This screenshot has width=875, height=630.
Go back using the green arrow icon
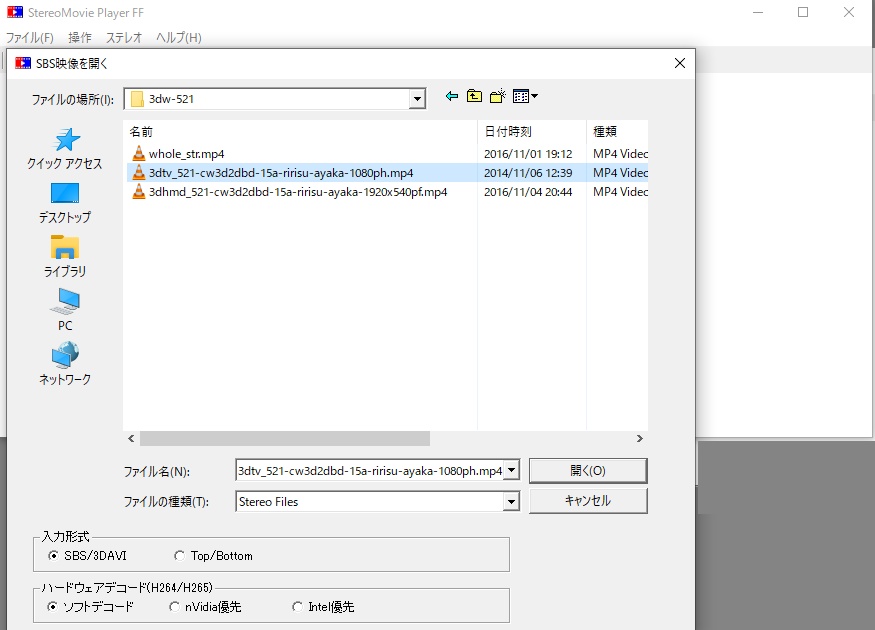tap(452, 97)
